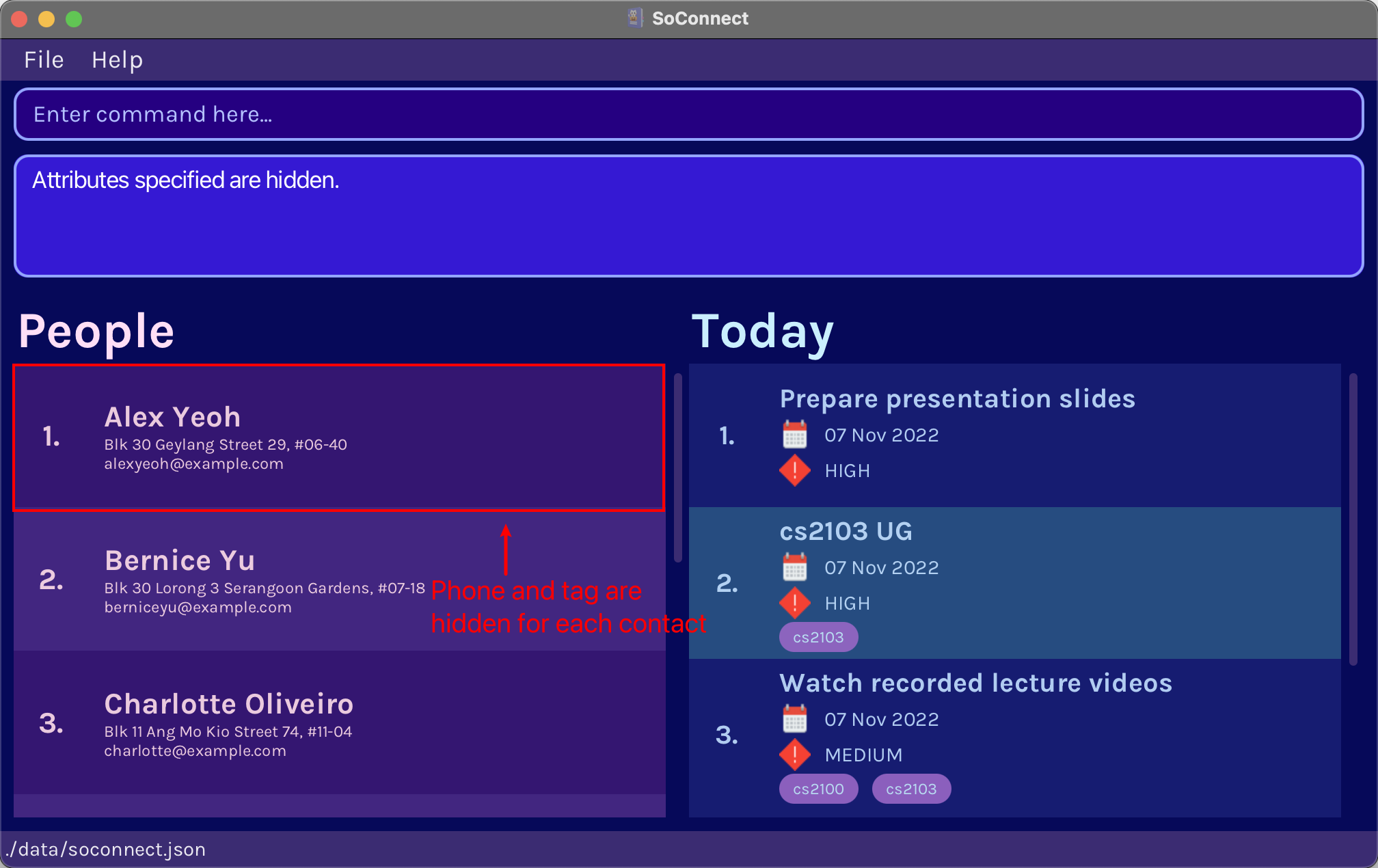Image resolution: width=1378 pixels, height=868 pixels.
Task: Click the cs2100 tag on lecture videos task
Action: pos(818,789)
